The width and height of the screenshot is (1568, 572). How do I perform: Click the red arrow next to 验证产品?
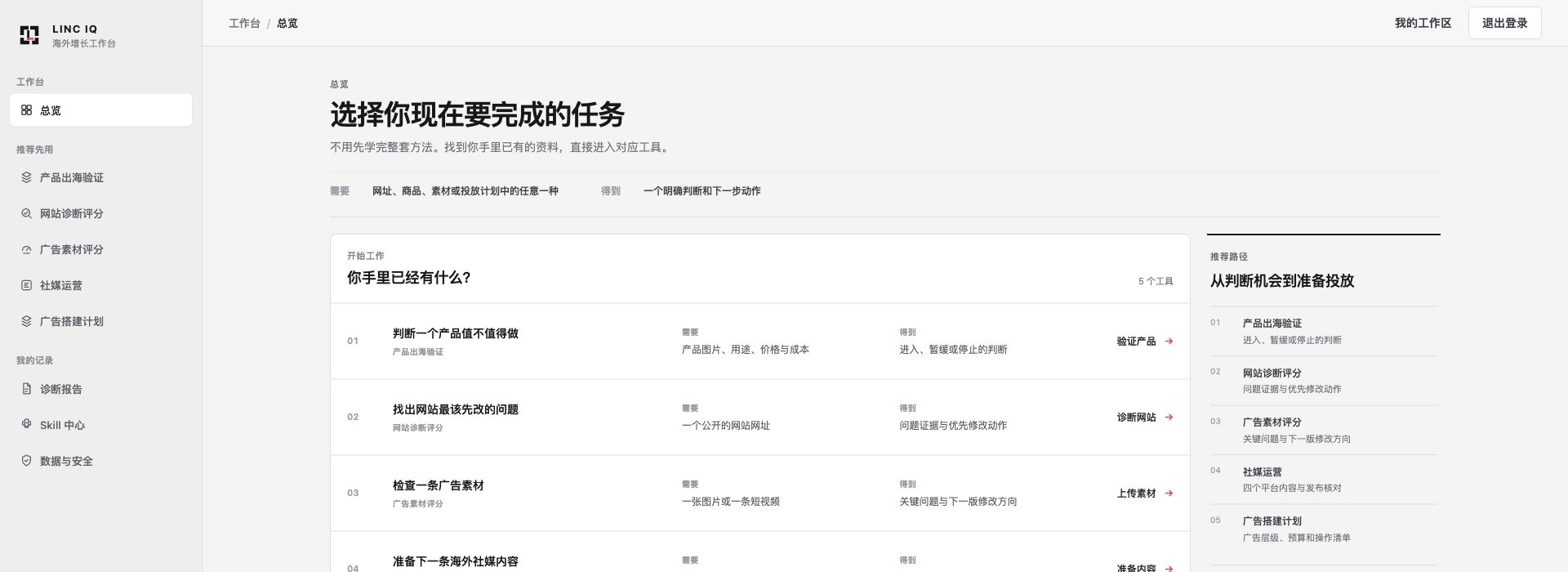[1169, 342]
